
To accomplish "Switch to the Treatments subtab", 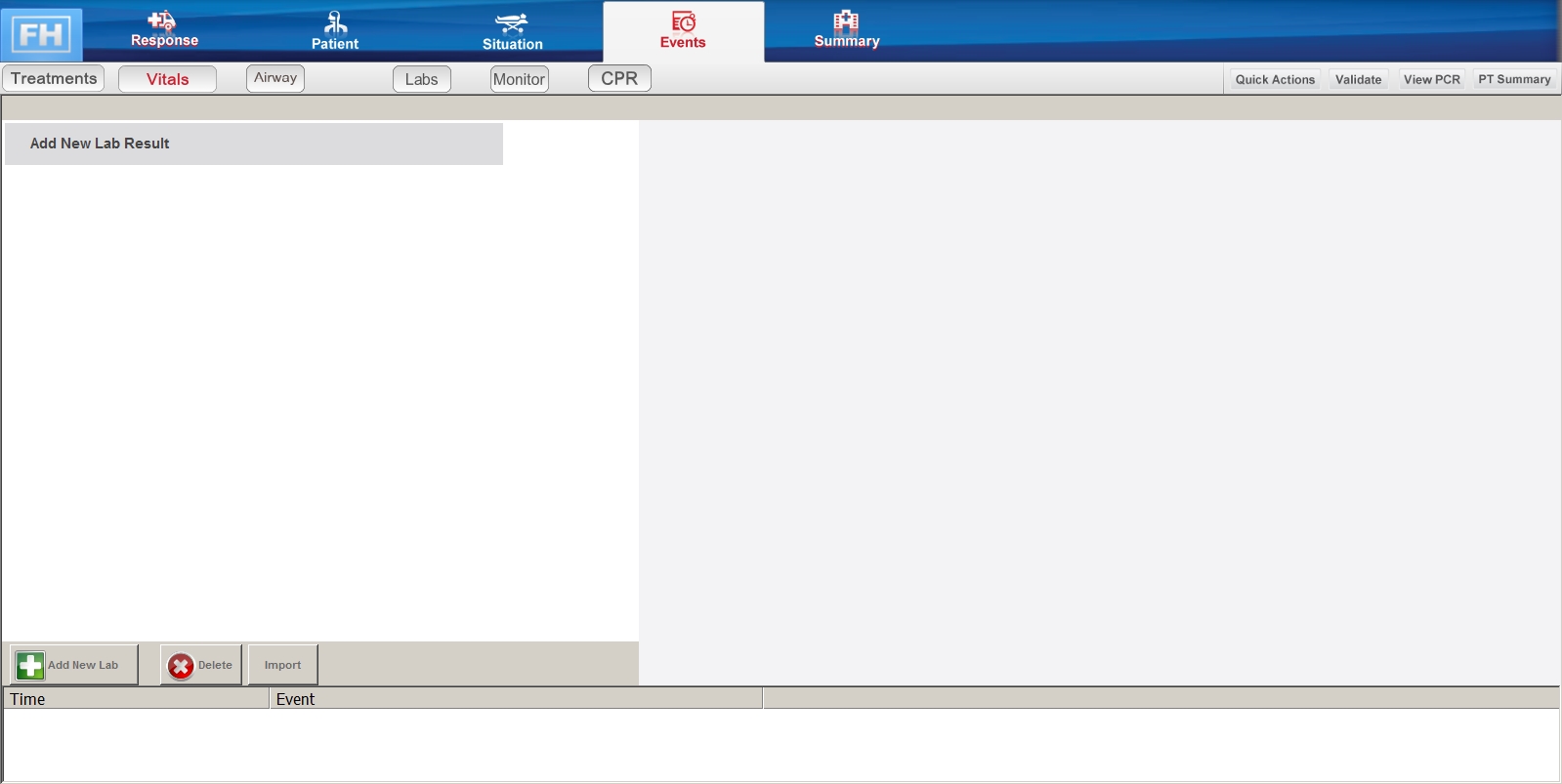I will click(54, 78).
